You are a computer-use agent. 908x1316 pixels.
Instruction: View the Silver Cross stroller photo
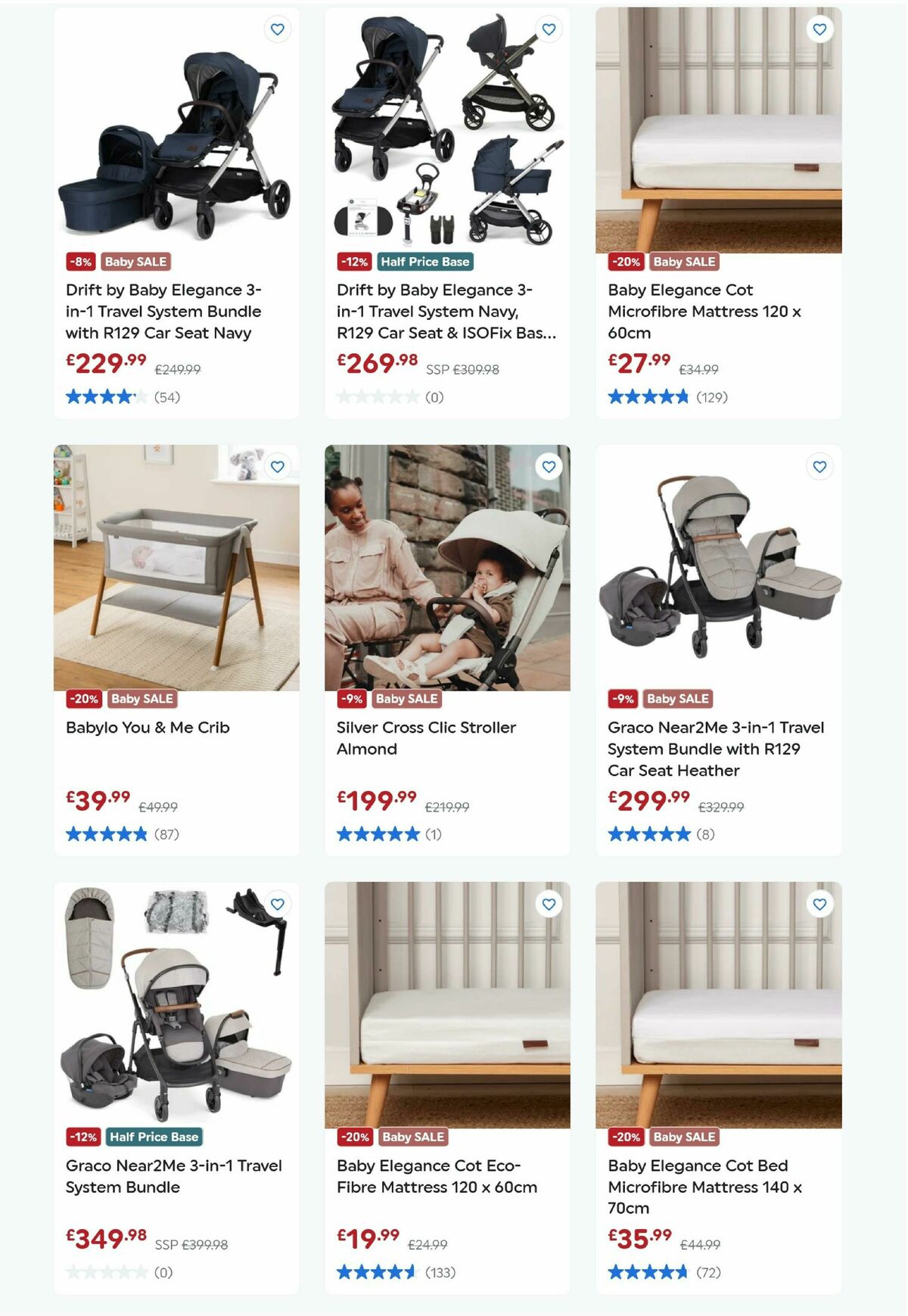point(447,567)
